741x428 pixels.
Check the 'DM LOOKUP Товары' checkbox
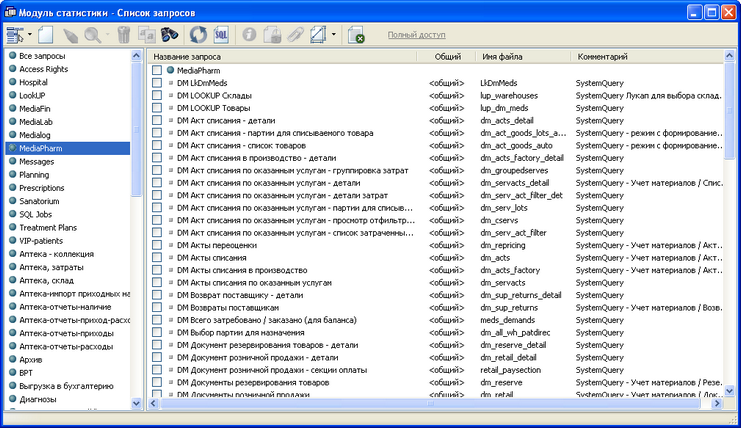pos(157,108)
